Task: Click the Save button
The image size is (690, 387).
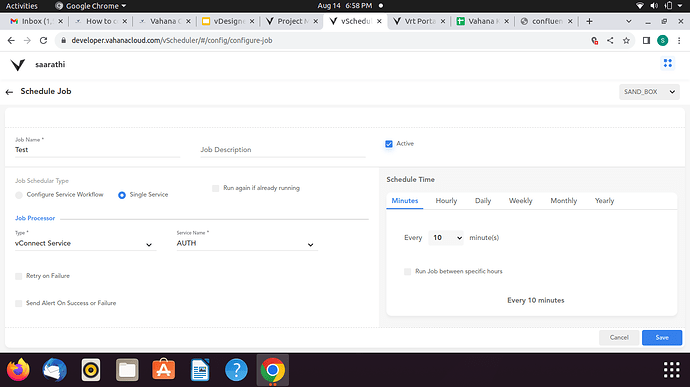Action: (662, 338)
